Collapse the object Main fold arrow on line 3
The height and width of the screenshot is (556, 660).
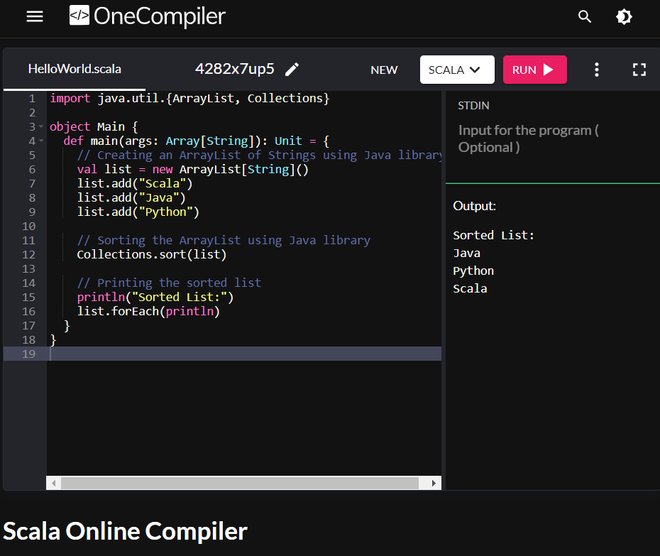(x=41, y=127)
